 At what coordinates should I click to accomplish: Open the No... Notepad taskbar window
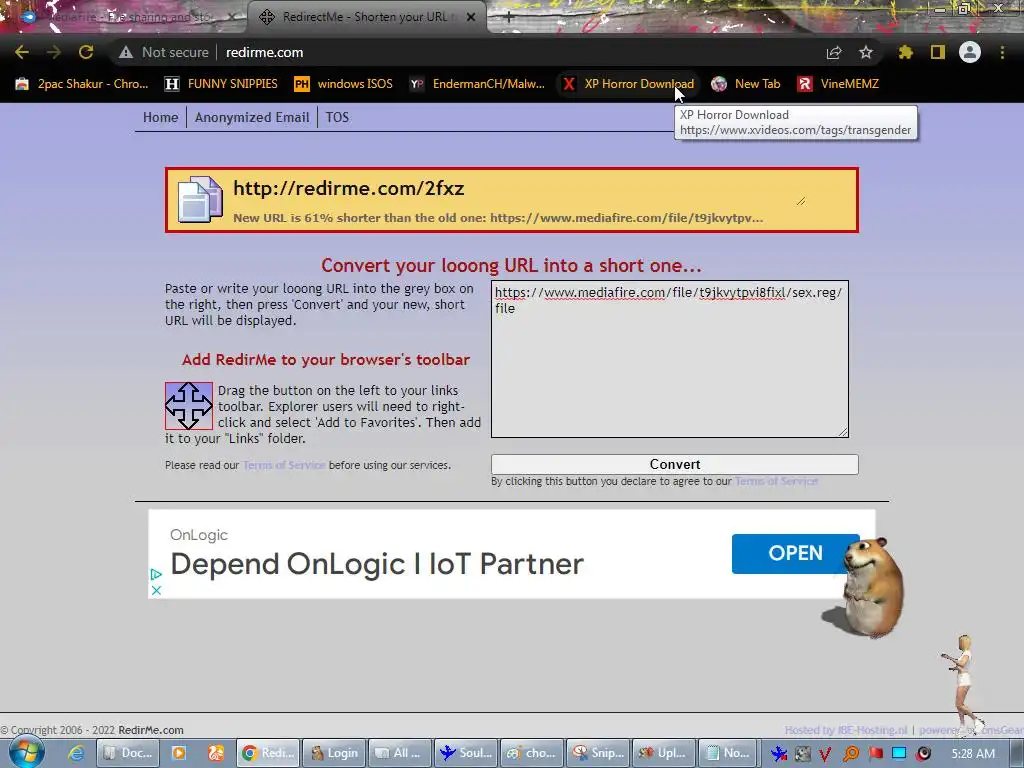tap(729, 753)
